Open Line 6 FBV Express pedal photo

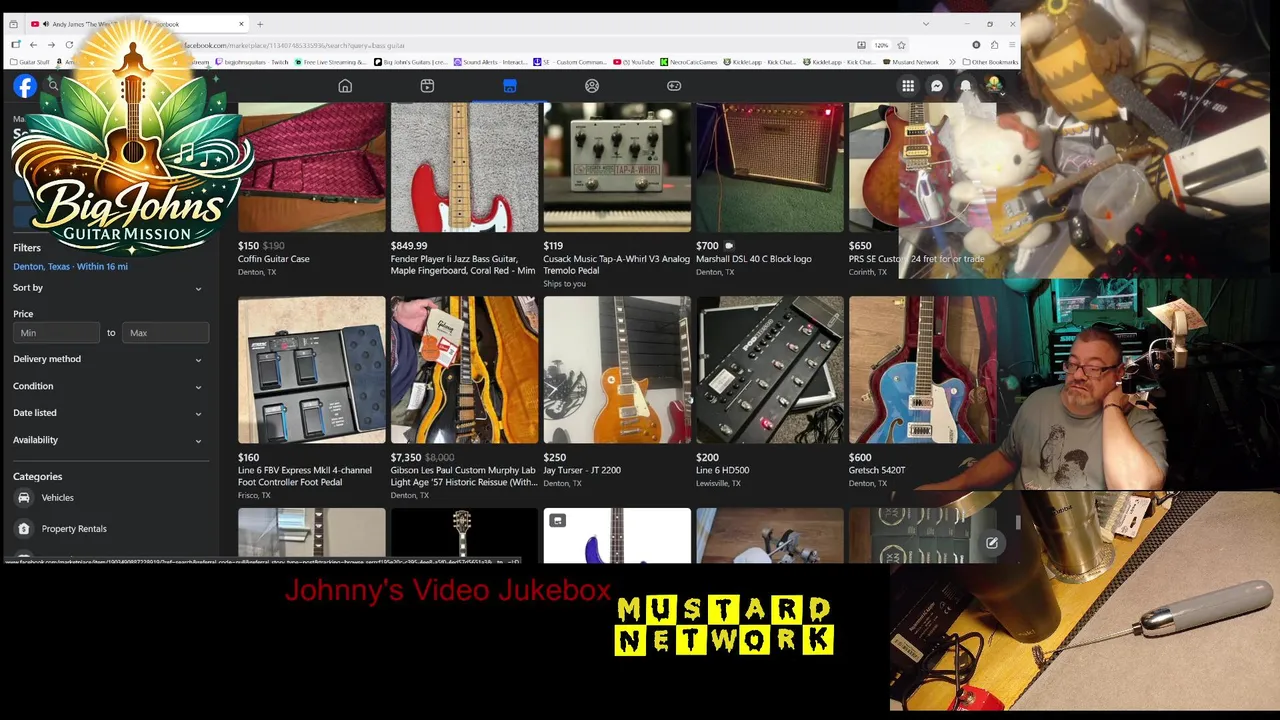pyautogui.click(x=312, y=370)
